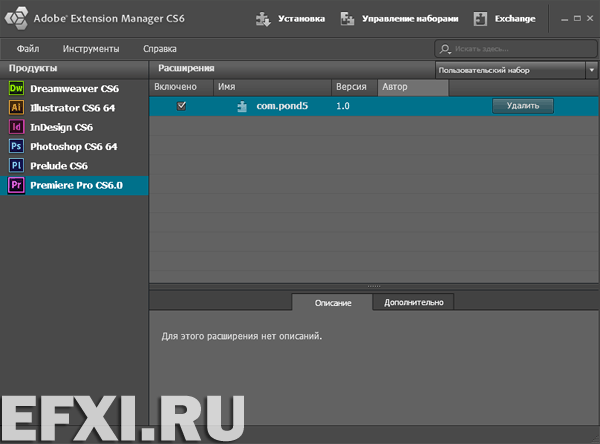The height and width of the screenshot is (444, 600).
Task: Open the Справка menu
Action: point(161,48)
